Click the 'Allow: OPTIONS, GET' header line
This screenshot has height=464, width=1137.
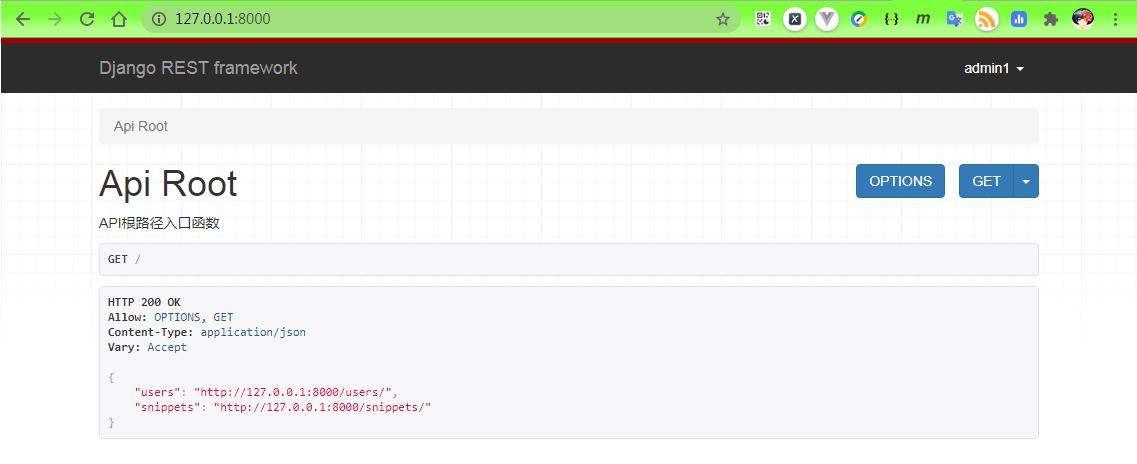point(170,317)
